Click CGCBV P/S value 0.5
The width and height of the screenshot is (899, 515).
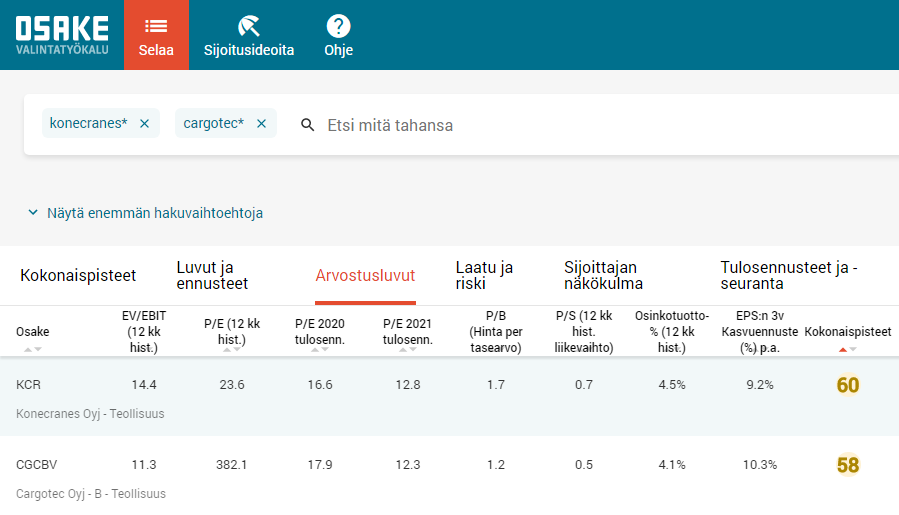[584, 465]
